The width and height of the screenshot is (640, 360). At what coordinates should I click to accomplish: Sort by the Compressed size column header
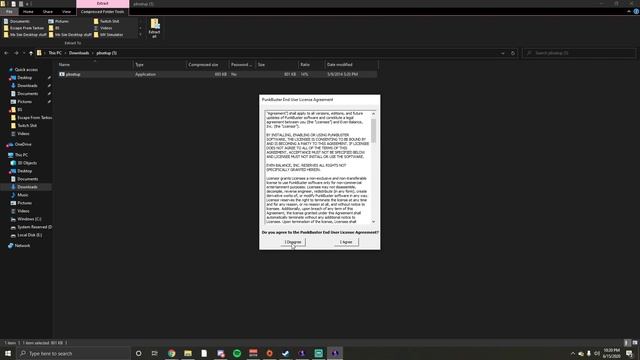[207, 64]
